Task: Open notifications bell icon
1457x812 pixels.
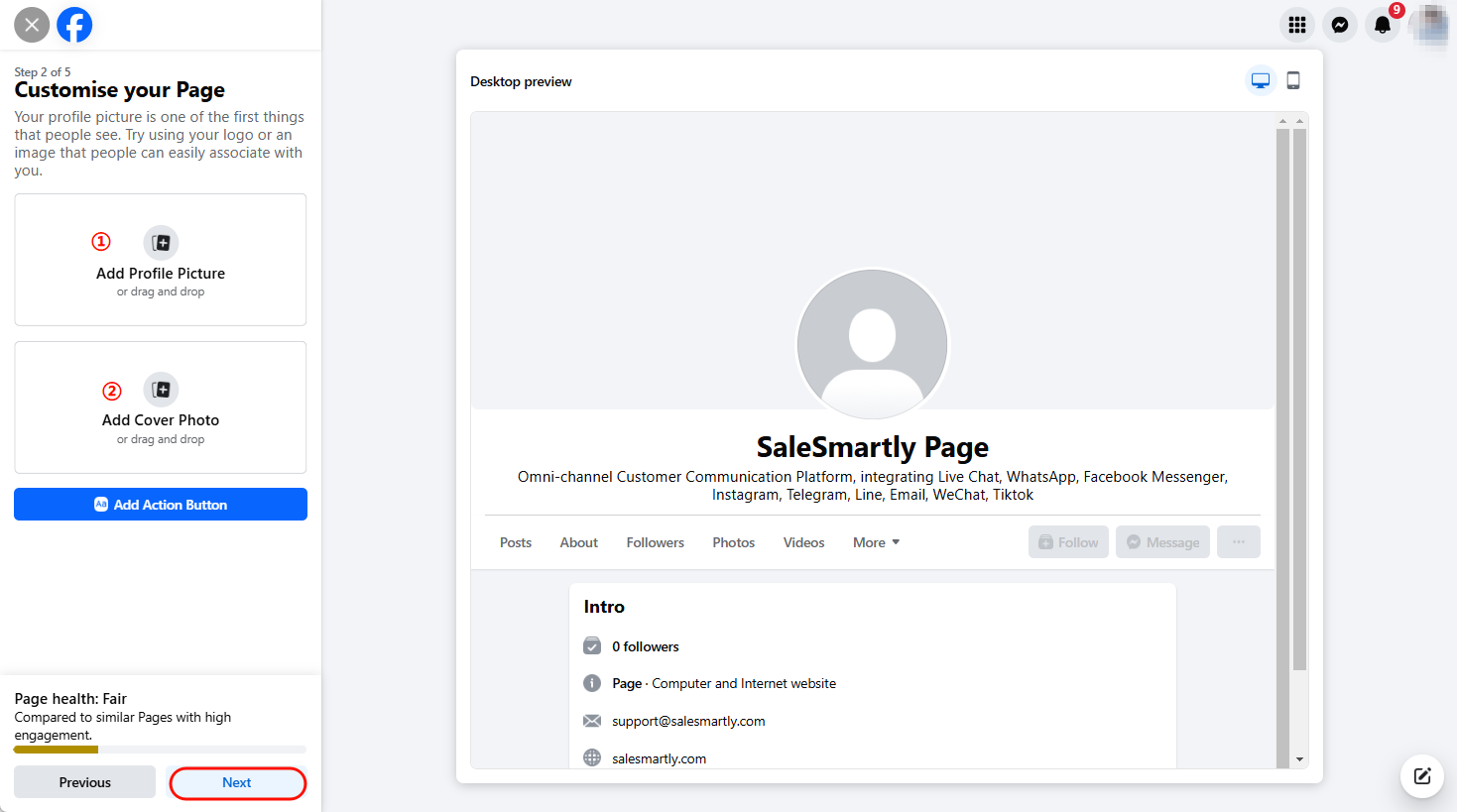Action: coord(1382,25)
